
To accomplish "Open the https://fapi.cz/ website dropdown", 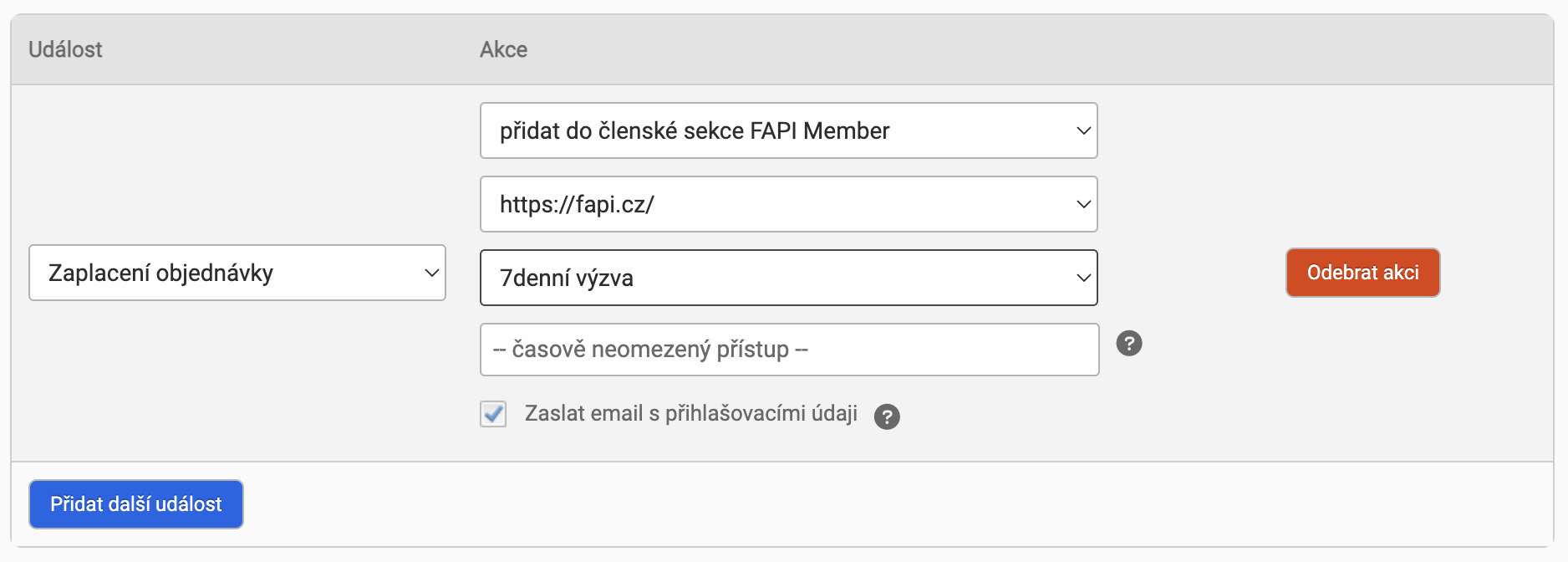I will [x=789, y=204].
